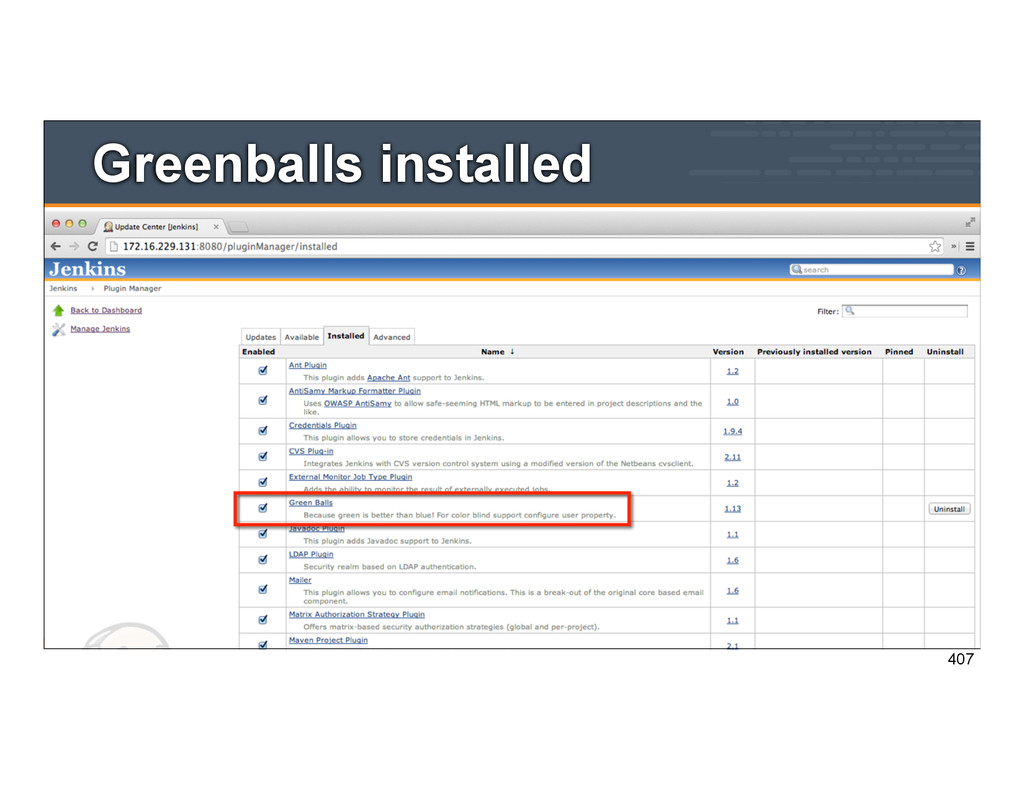Click in the Jenkins search box

click(x=871, y=269)
